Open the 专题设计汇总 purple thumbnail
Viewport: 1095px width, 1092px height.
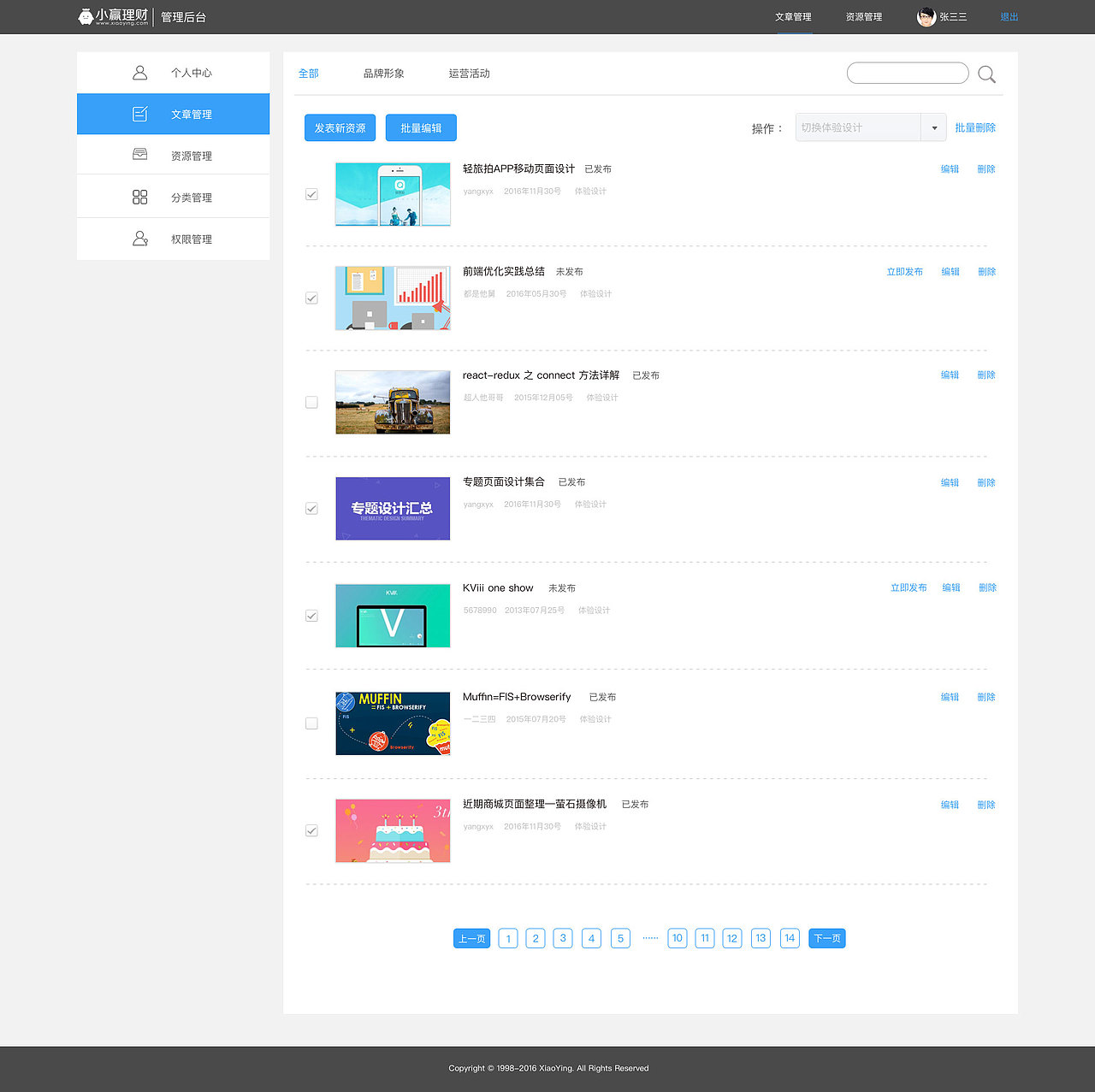click(x=393, y=509)
